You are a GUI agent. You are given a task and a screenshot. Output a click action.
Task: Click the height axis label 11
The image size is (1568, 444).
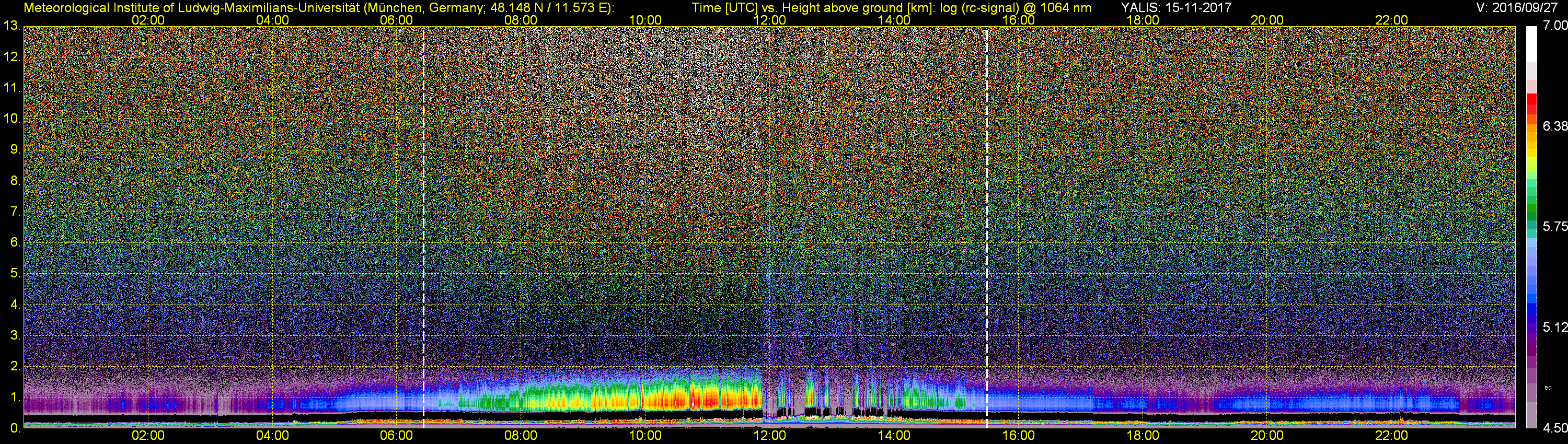click(11, 88)
